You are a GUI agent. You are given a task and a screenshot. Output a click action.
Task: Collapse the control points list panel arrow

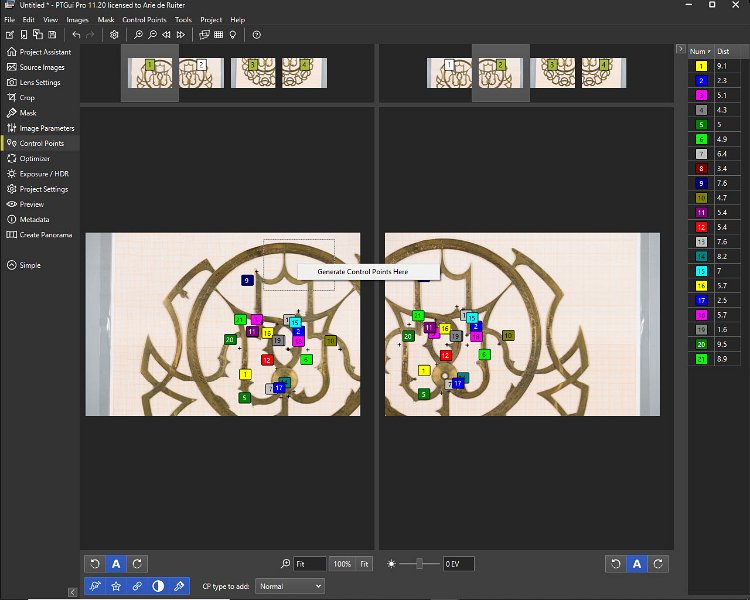tap(680, 50)
